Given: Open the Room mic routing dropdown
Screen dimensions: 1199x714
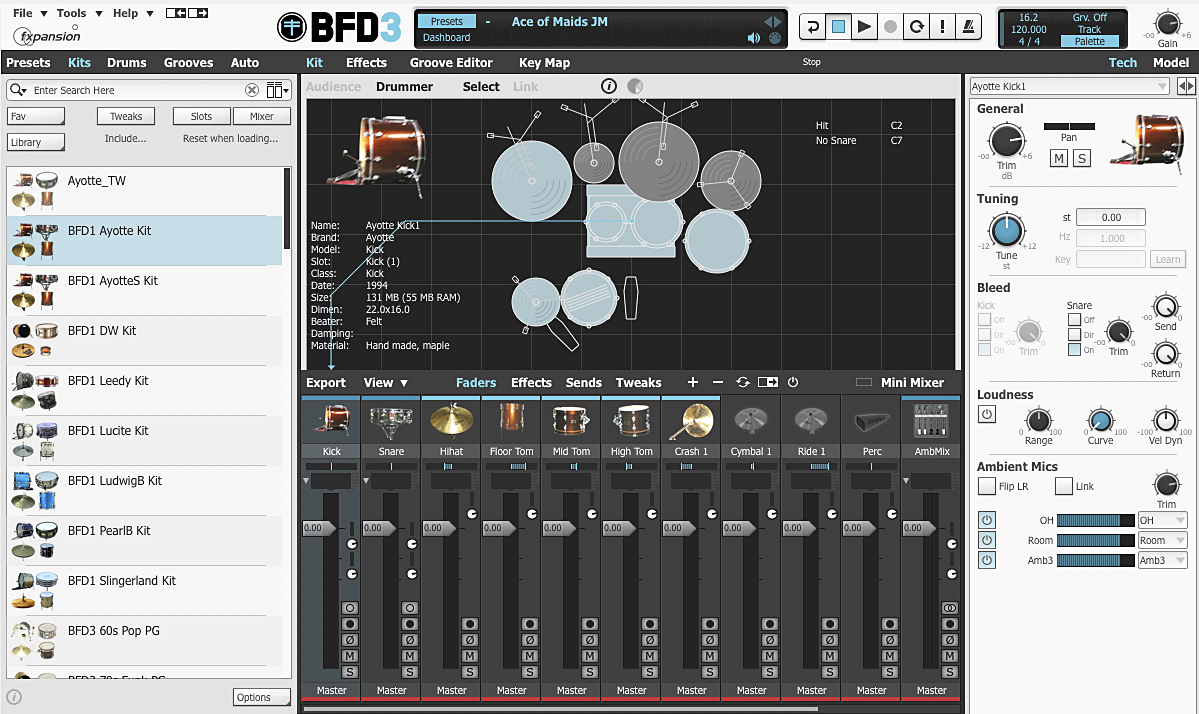Looking at the screenshot, I should pos(1162,540).
